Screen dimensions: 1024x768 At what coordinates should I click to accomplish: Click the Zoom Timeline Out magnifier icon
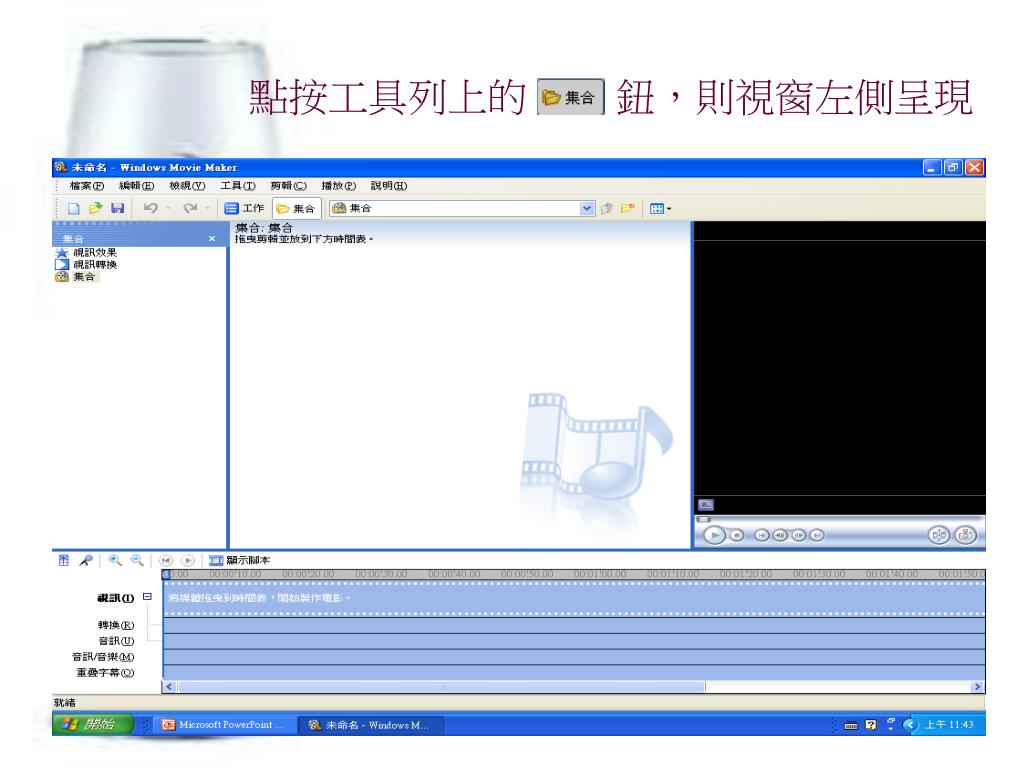[x=136, y=560]
